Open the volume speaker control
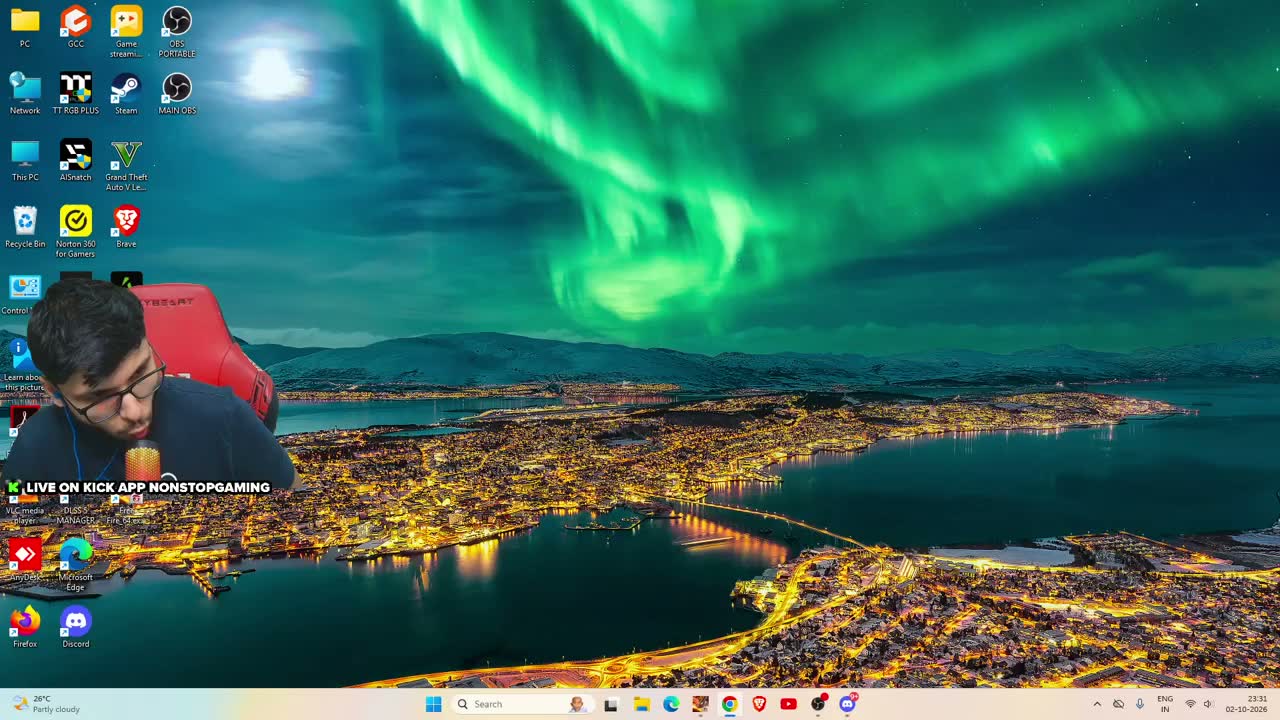Viewport: 1280px width, 720px height. 1207,704
